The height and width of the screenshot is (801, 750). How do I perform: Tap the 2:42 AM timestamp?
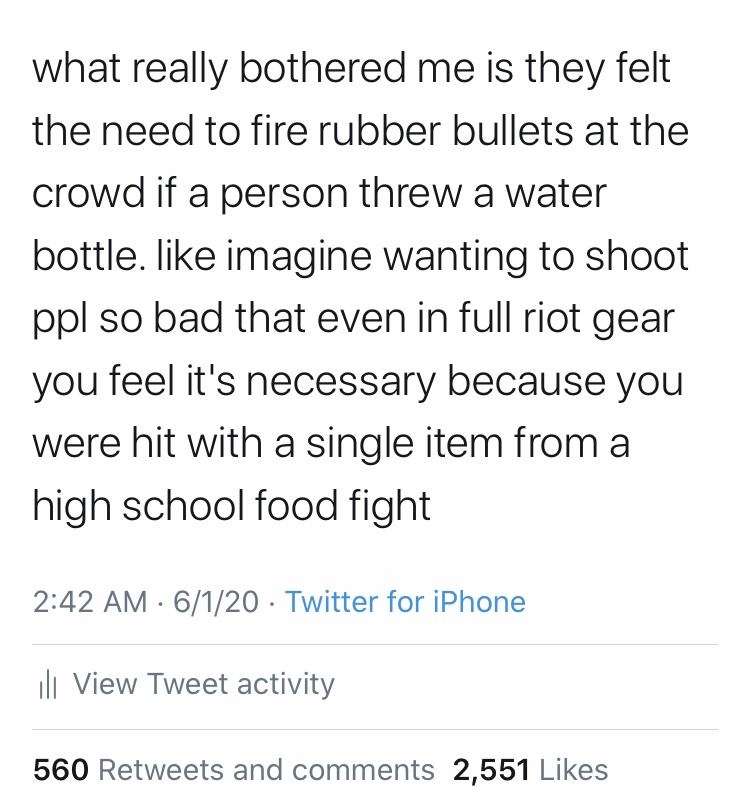(x=90, y=602)
